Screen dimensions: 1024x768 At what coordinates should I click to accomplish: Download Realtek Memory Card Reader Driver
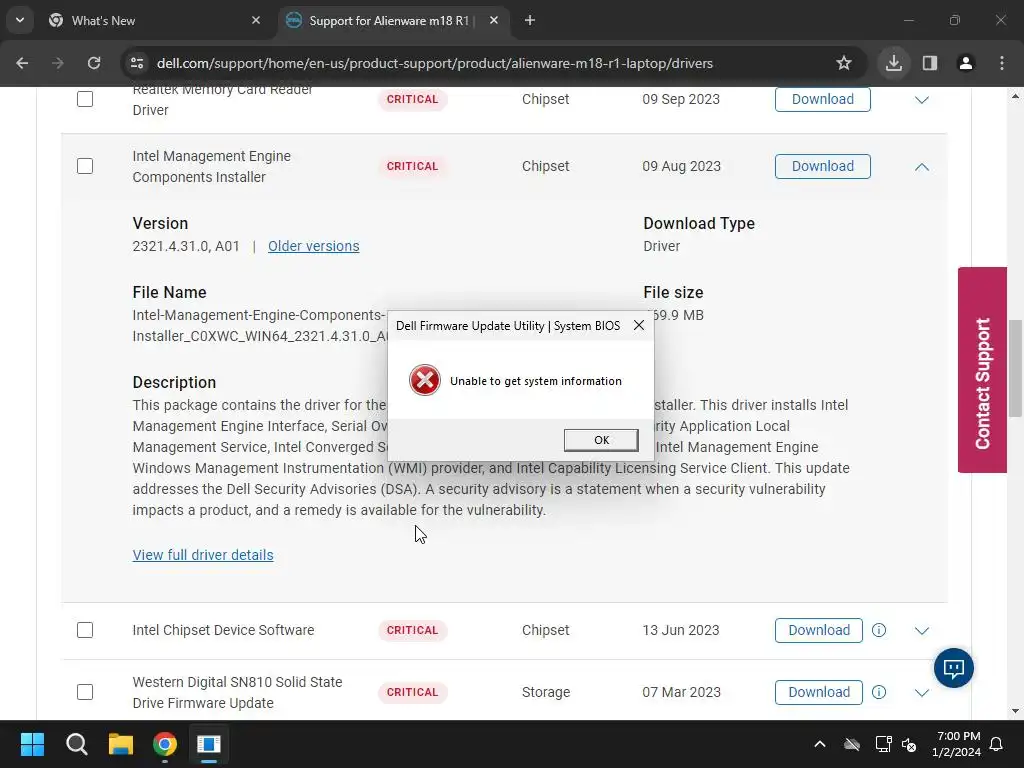click(822, 99)
